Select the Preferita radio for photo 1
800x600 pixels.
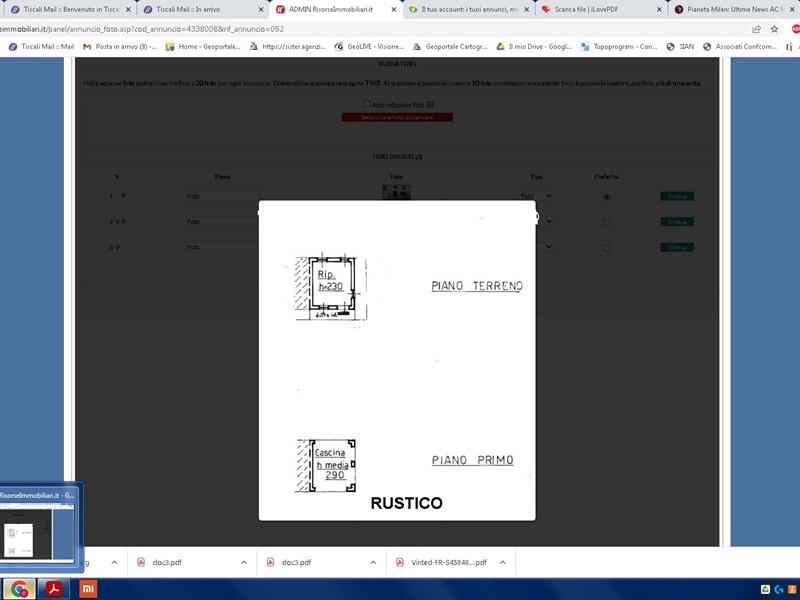[x=607, y=196]
